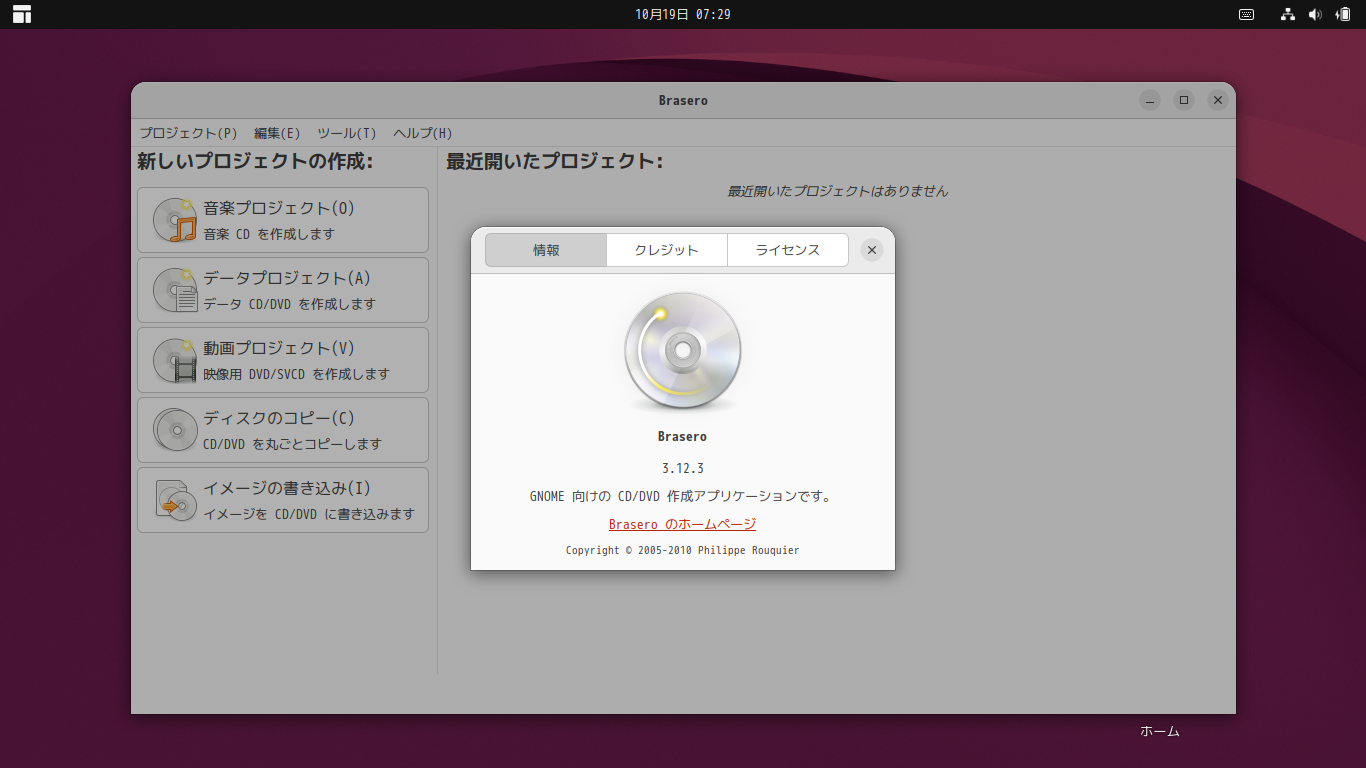Click the disc copy double-disc icon
The image size is (1366, 768).
(175, 430)
